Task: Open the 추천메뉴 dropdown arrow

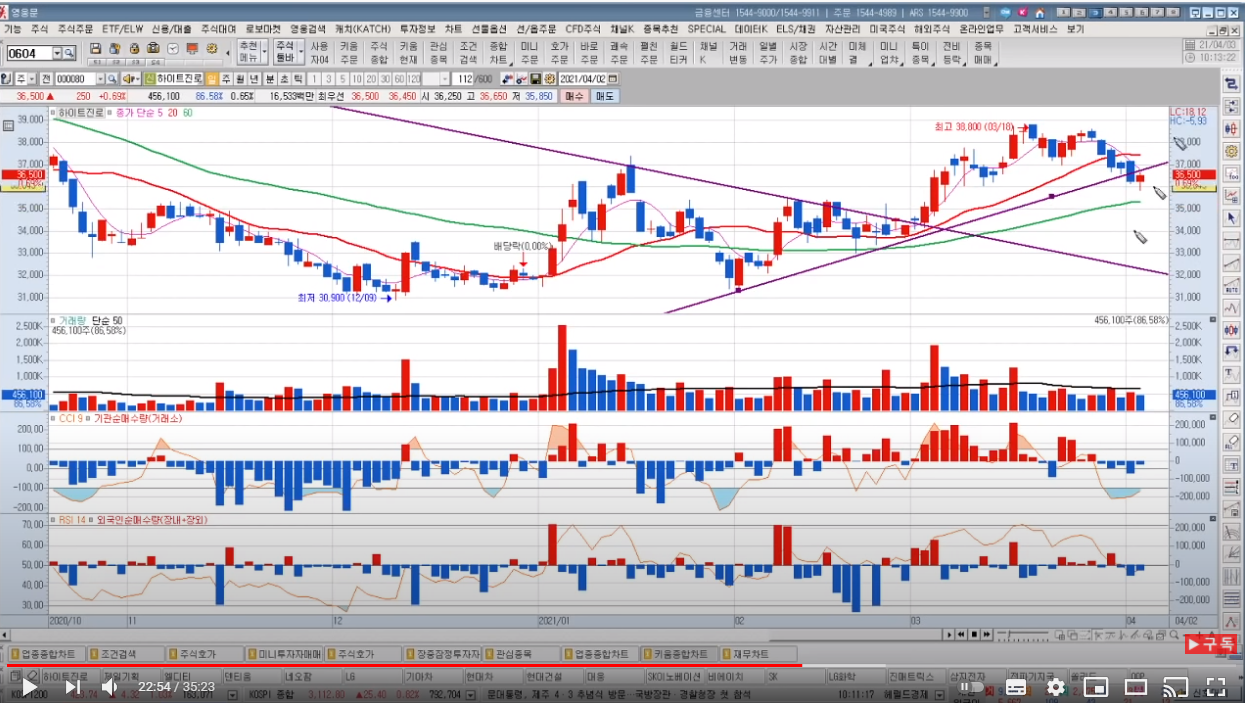Action: (264, 52)
